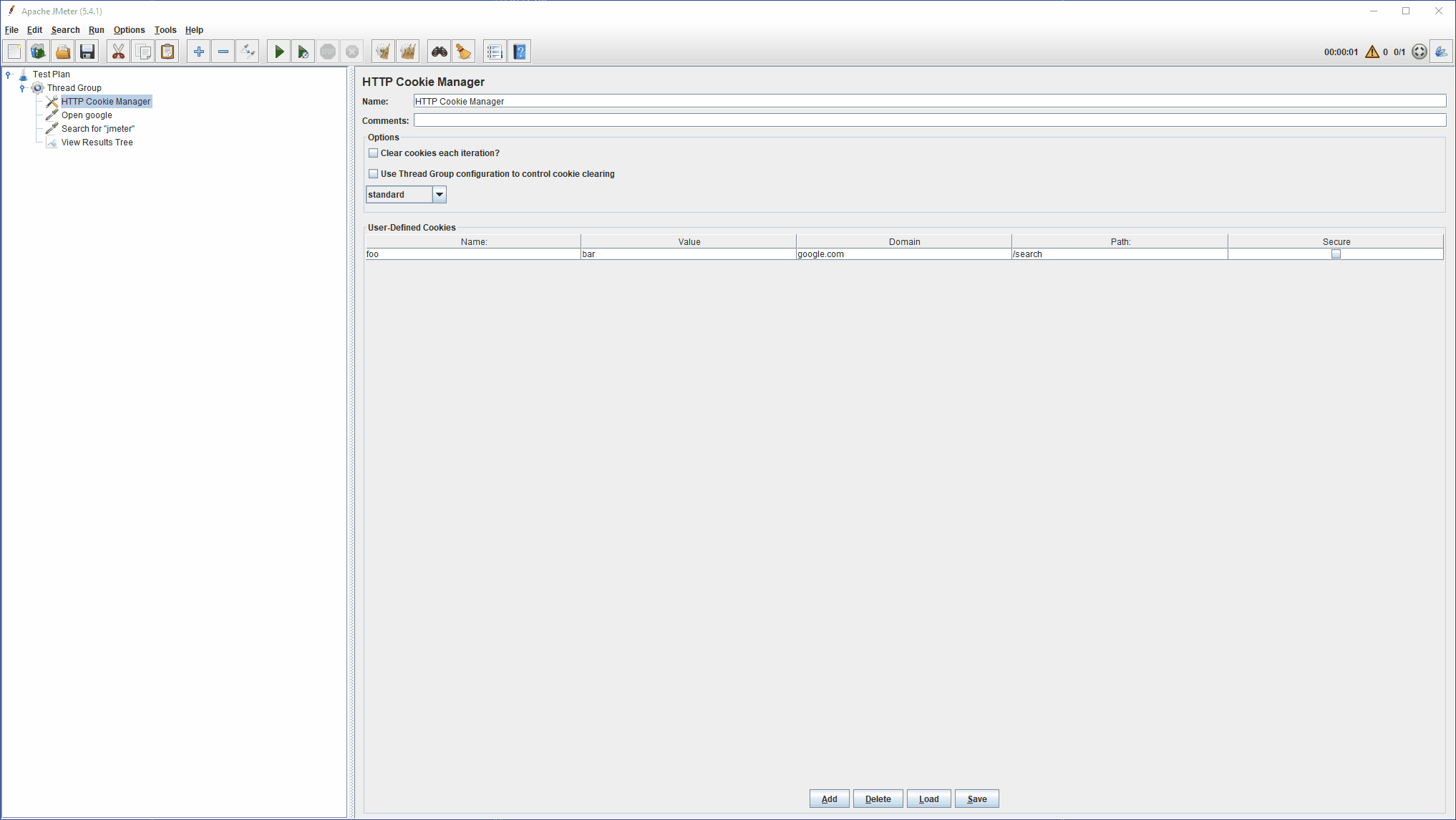Enable Clear cookies each iteration checkbox
The image size is (1456, 820).
pyautogui.click(x=374, y=153)
